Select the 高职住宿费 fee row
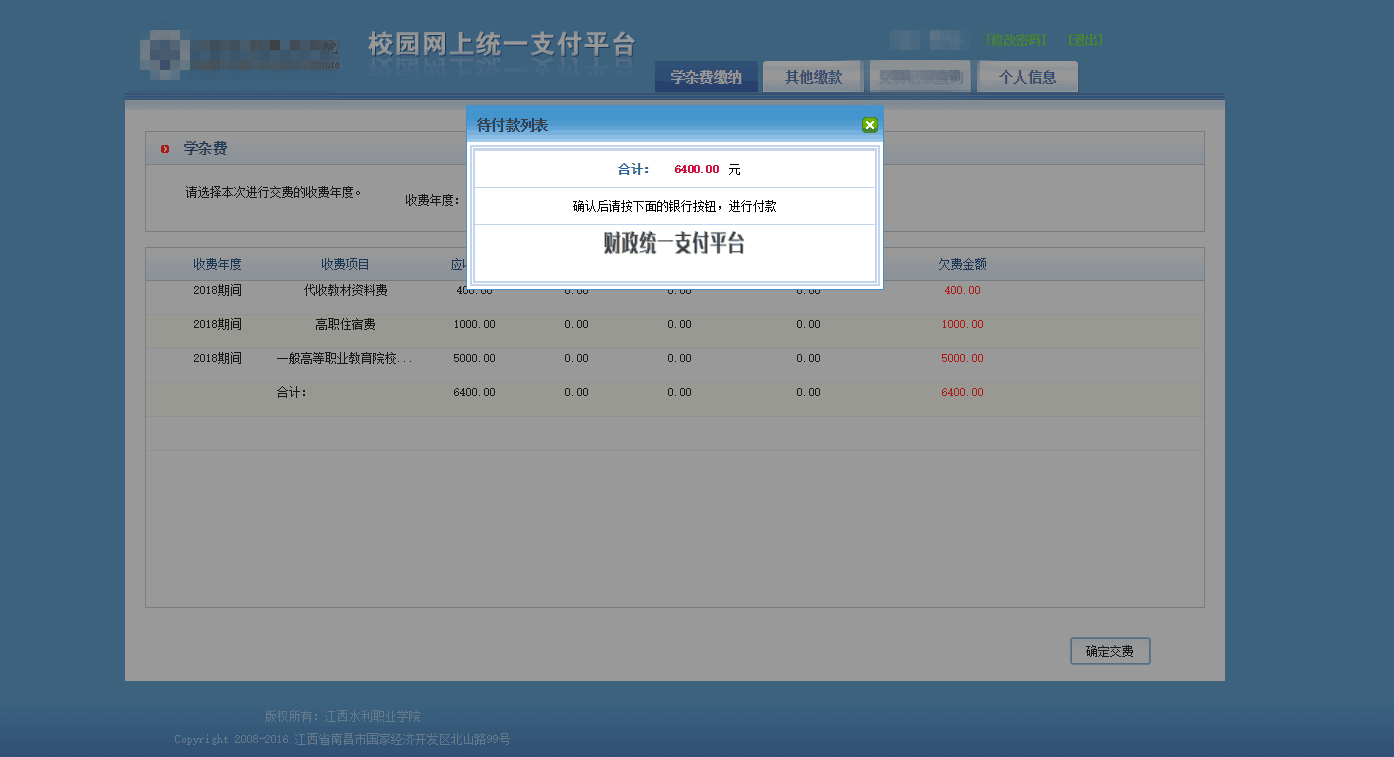Viewport: 1394px width, 757px height. 345,325
